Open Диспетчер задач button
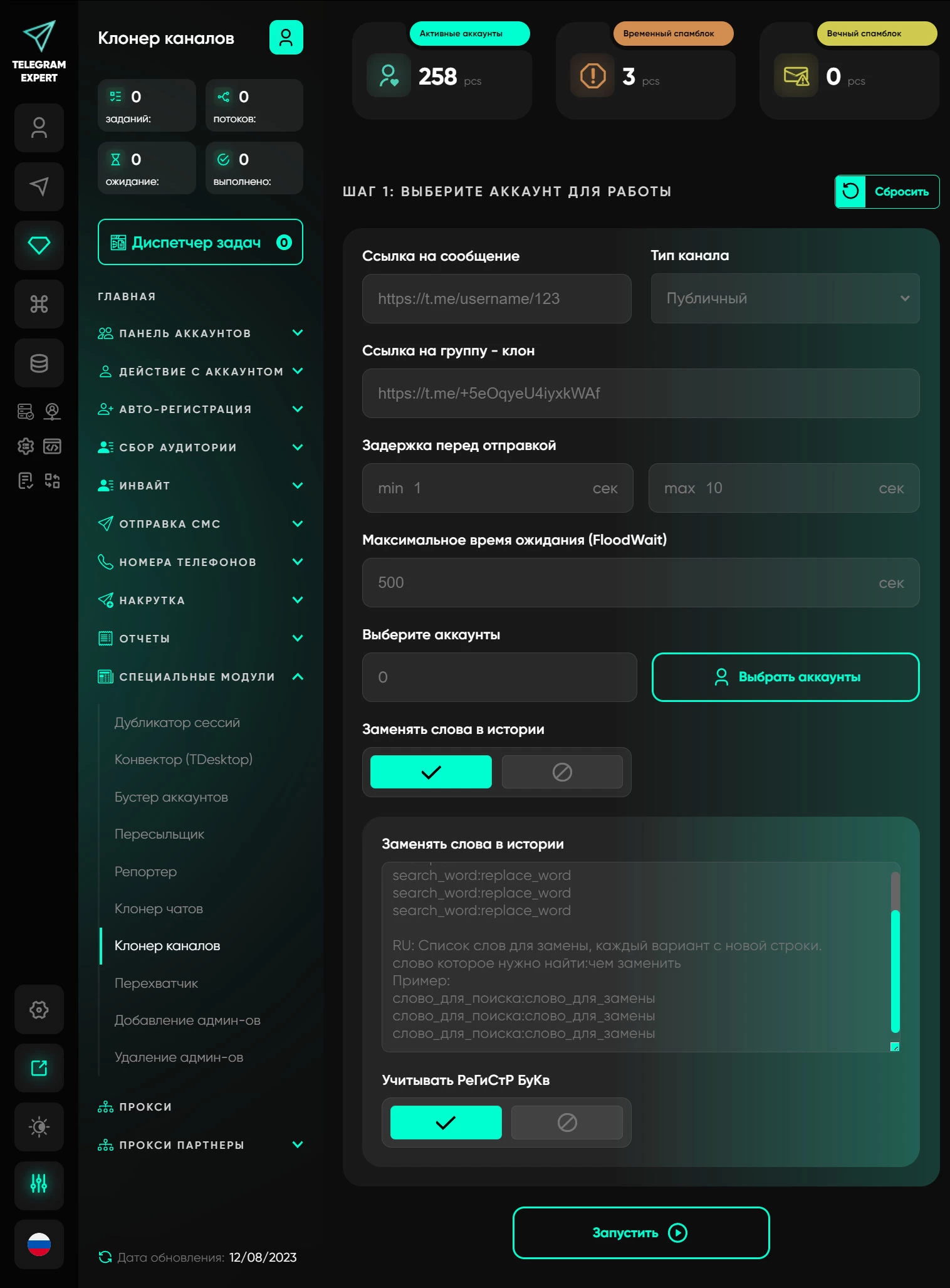This screenshot has height=1288, width=950. click(x=201, y=242)
